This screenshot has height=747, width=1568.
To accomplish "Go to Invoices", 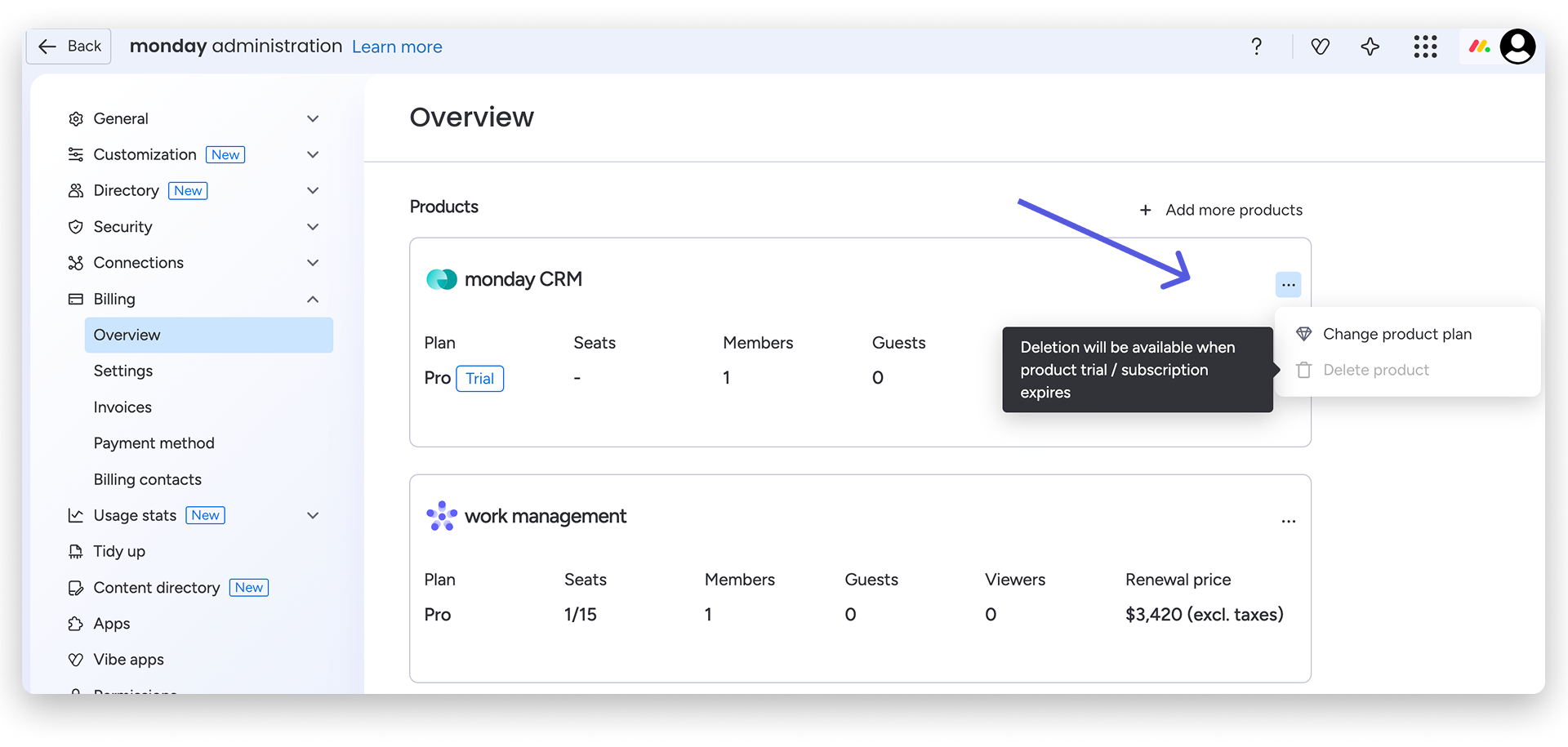I will coord(122,407).
